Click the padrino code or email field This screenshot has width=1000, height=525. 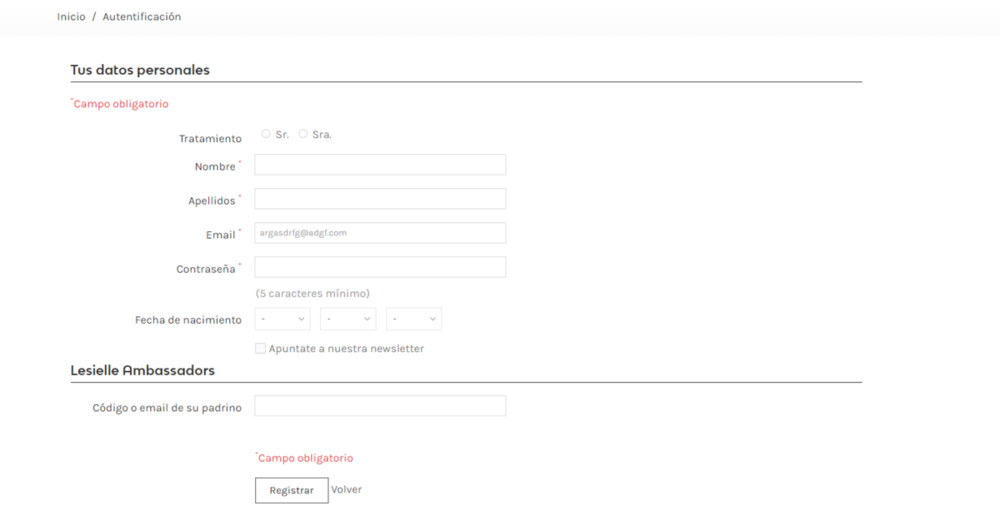pos(380,406)
